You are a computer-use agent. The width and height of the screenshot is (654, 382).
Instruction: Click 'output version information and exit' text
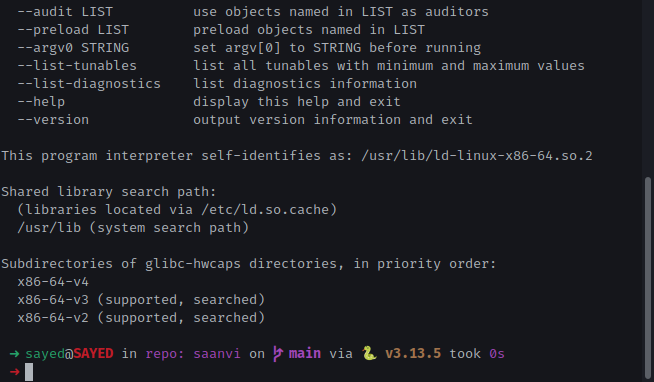click(333, 119)
